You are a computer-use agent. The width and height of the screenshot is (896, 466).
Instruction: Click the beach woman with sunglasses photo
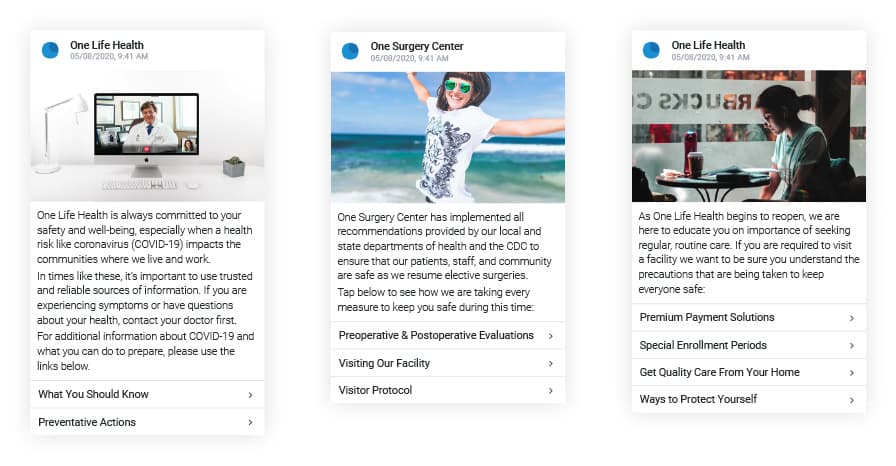[x=448, y=137]
